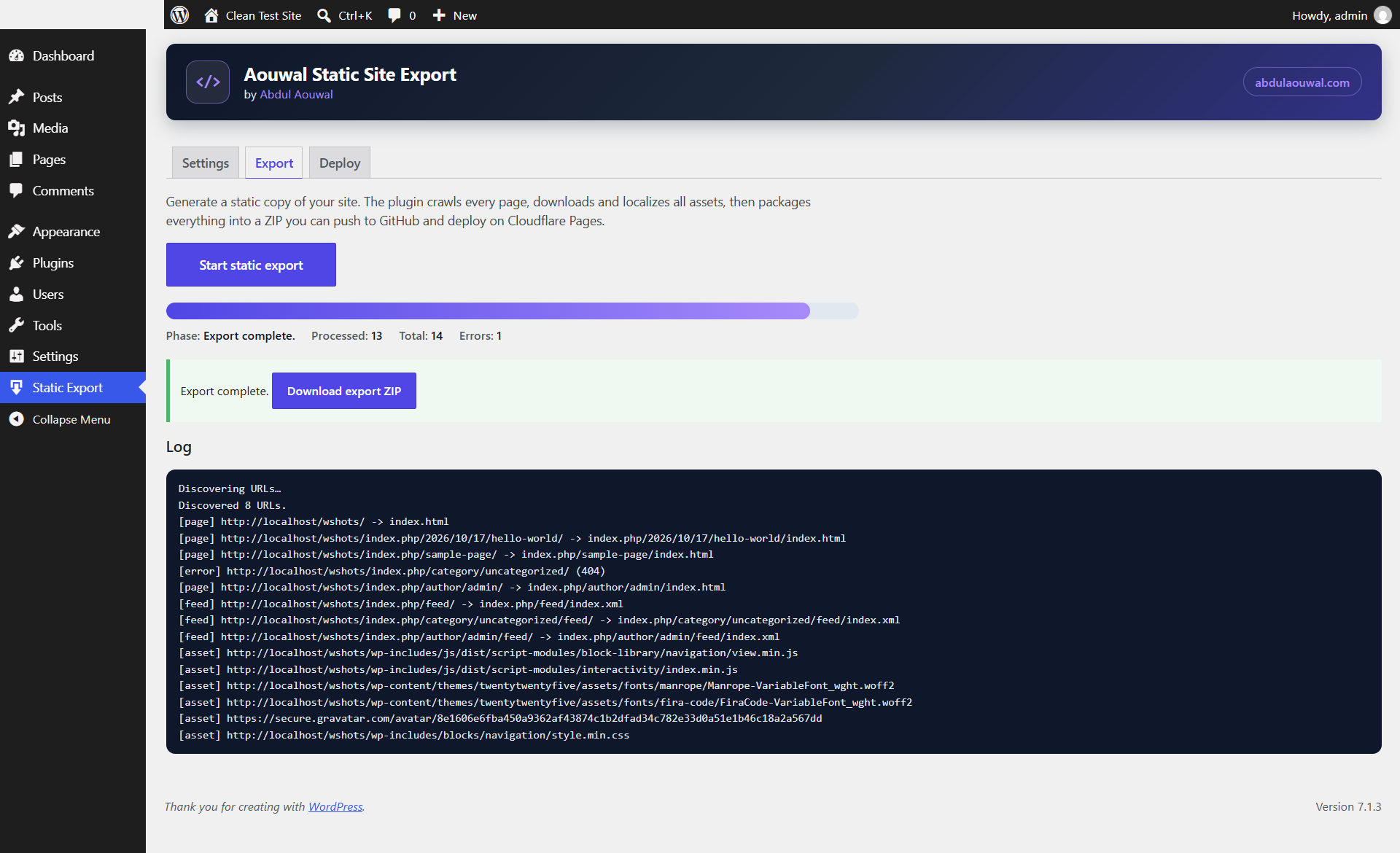Click the code brackets plugin logo
This screenshot has width=1400, height=853.
[208, 82]
